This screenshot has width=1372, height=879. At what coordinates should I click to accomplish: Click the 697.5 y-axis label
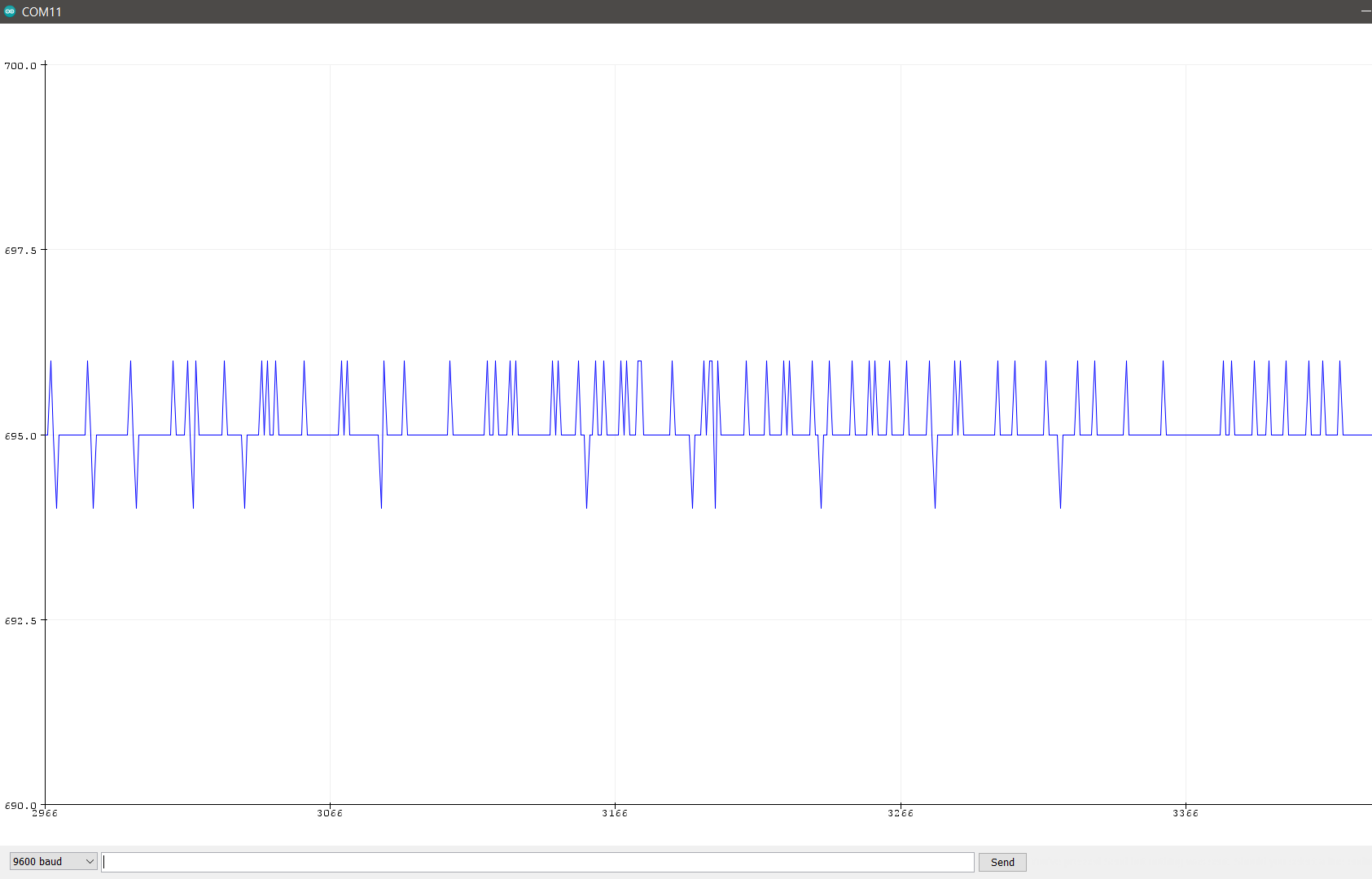click(20, 251)
